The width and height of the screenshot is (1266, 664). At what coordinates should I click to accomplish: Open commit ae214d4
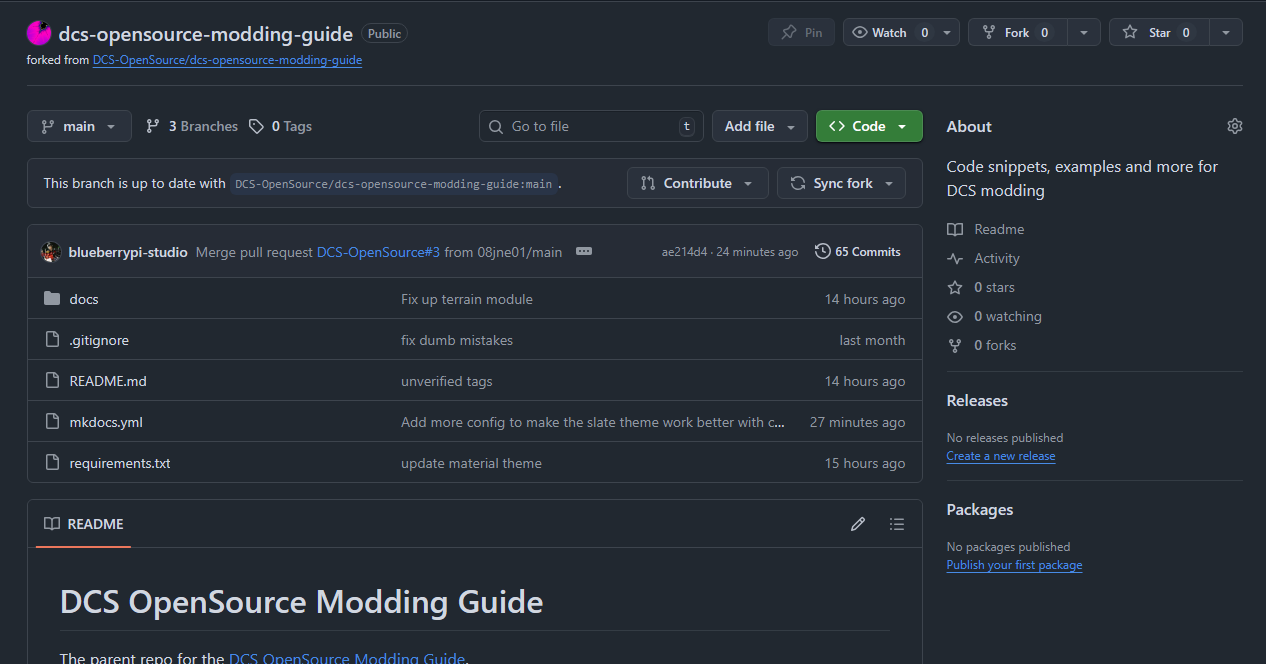point(684,252)
